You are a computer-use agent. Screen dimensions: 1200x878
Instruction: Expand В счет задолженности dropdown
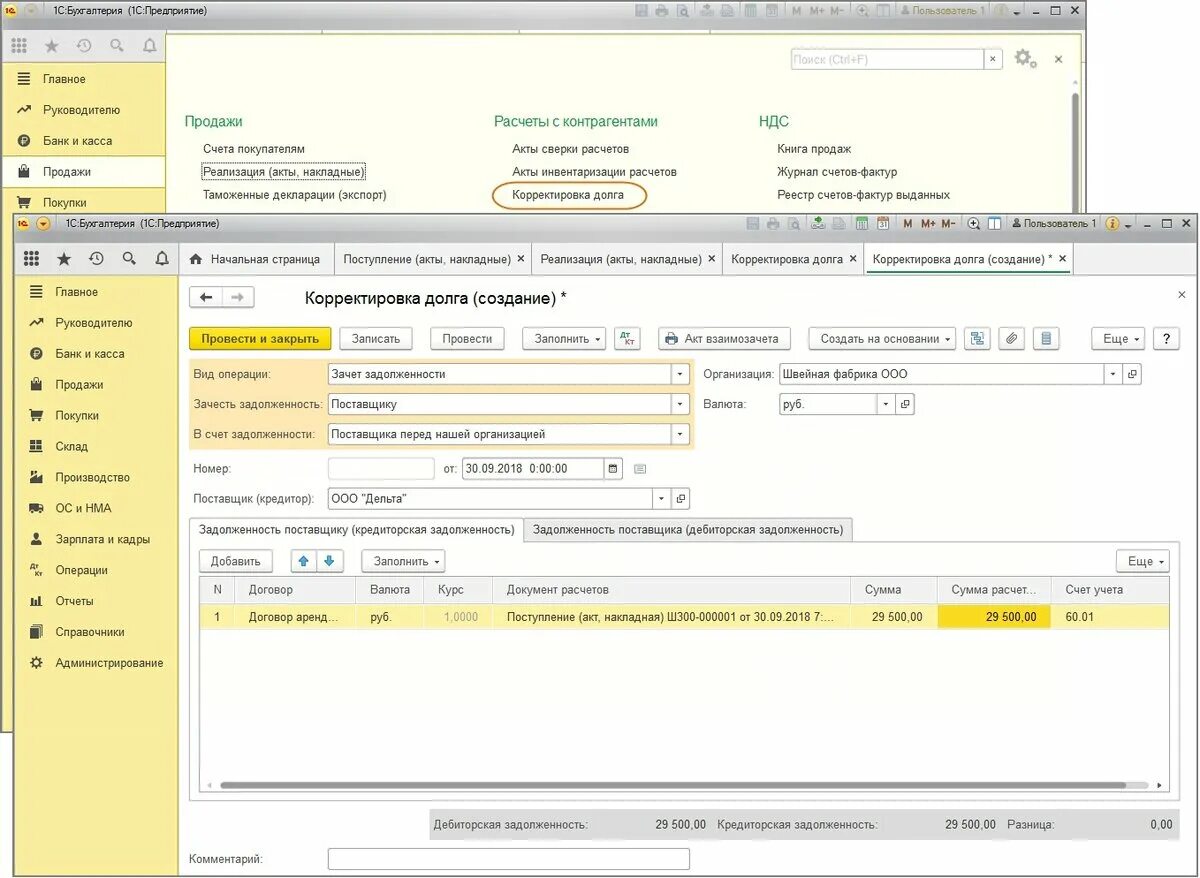tap(681, 434)
